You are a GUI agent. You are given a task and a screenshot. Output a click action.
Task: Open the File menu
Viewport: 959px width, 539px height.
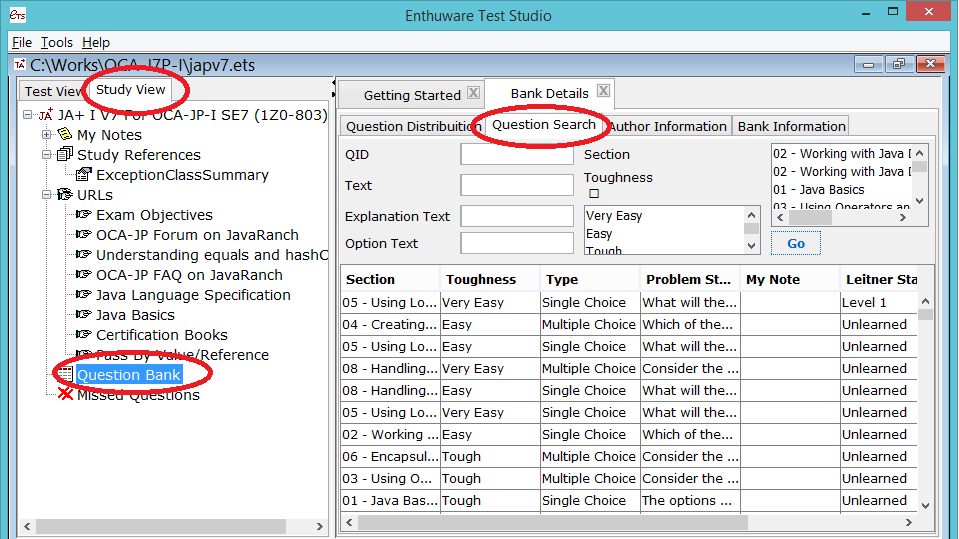(22, 42)
